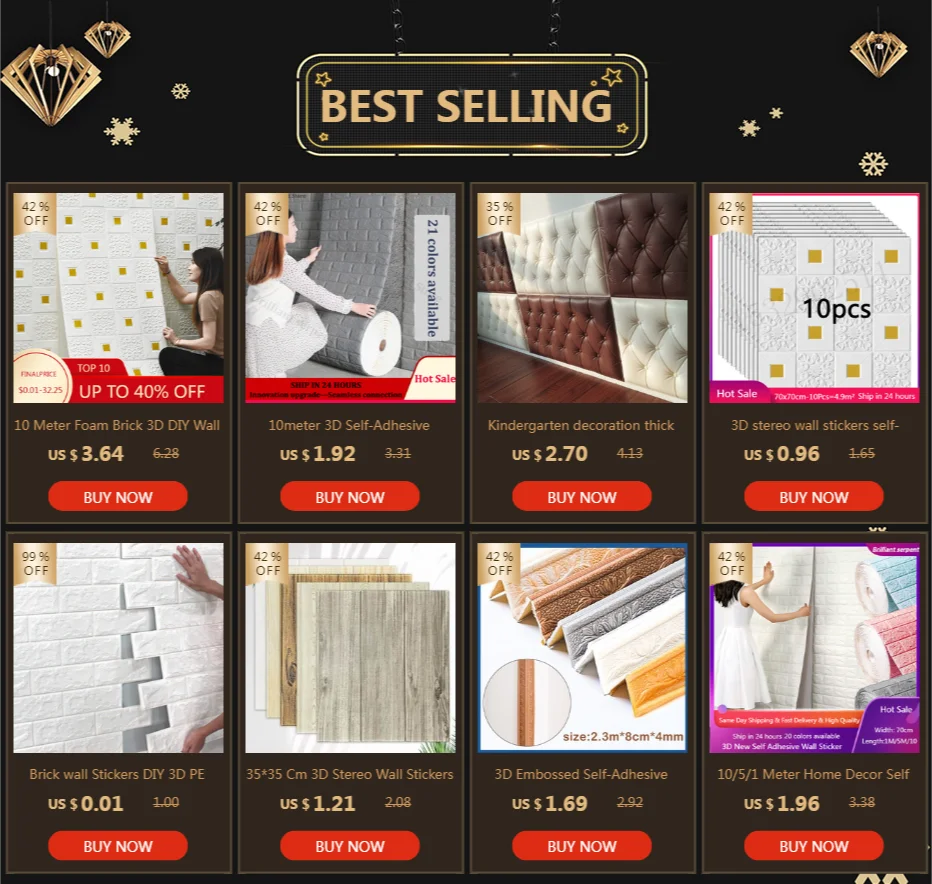Click BUY NOW for Brick wall Stickers DIY
This screenshot has height=884, width=932.
pos(118,845)
